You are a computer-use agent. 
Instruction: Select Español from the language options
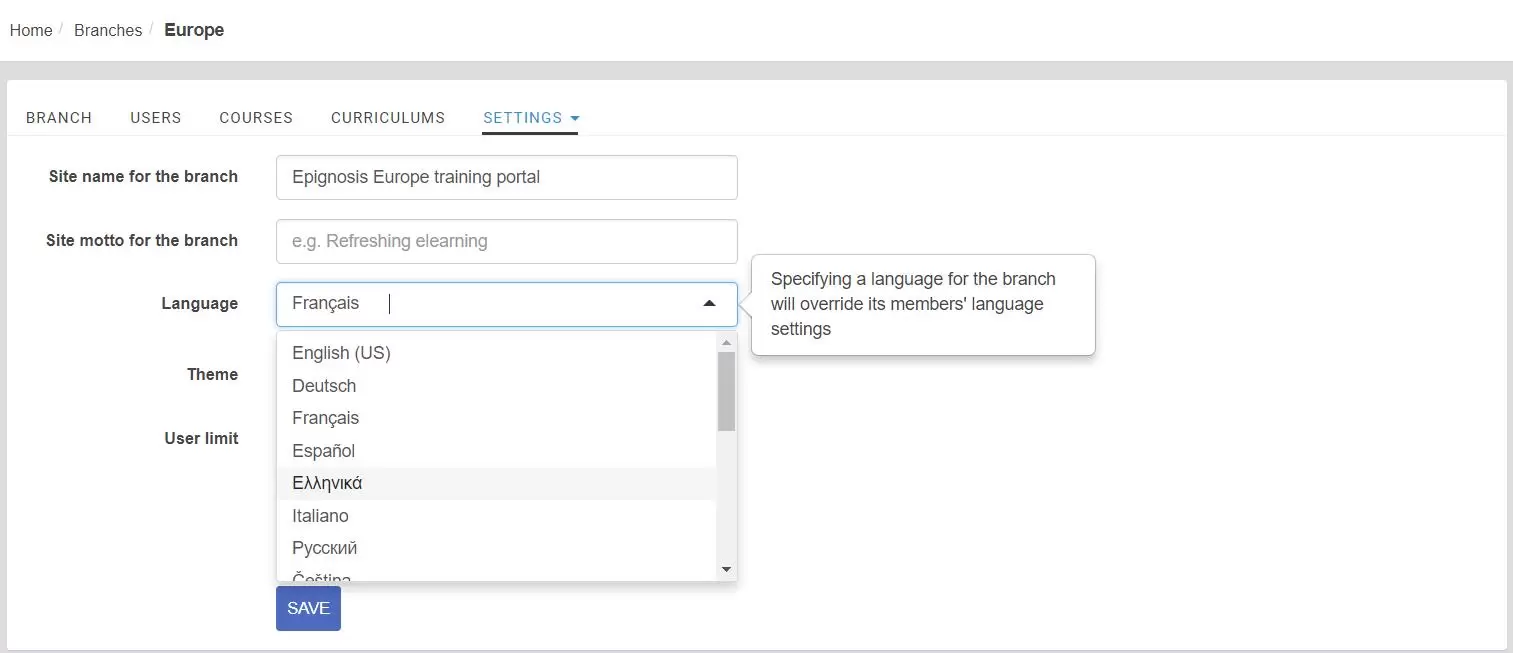point(323,450)
